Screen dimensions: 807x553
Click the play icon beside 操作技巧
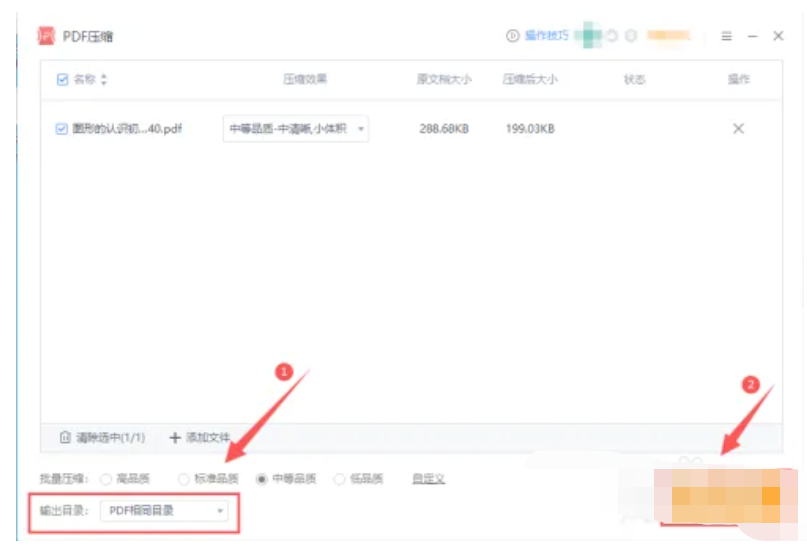(x=513, y=36)
